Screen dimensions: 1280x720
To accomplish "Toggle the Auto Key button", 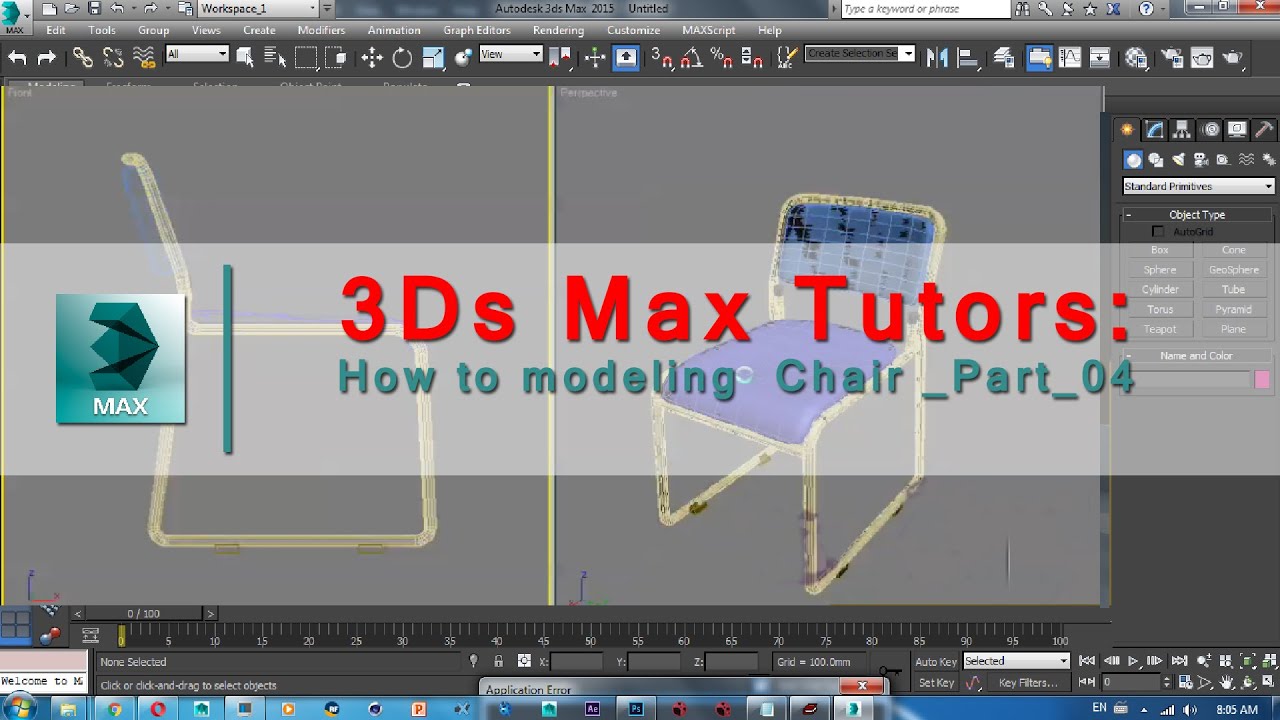I will tap(936, 661).
